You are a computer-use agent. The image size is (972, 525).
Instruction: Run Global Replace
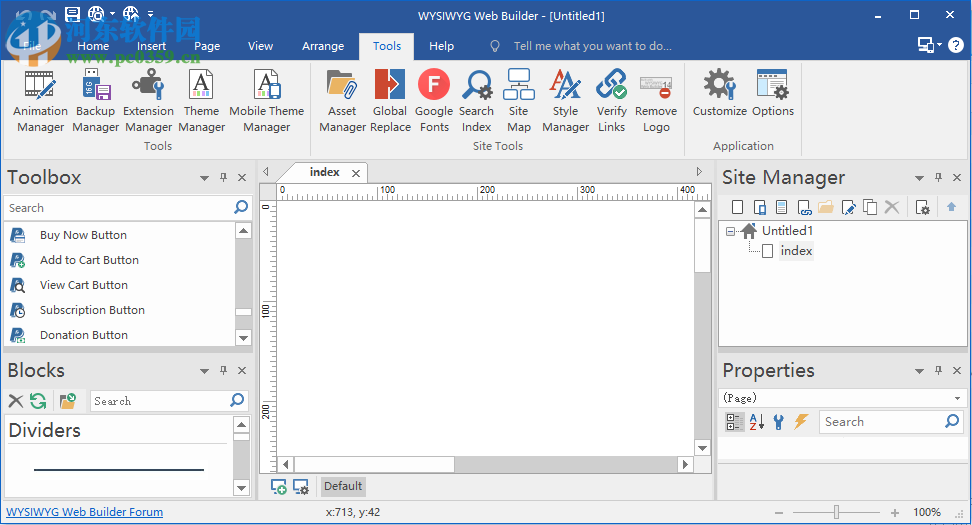[390, 101]
